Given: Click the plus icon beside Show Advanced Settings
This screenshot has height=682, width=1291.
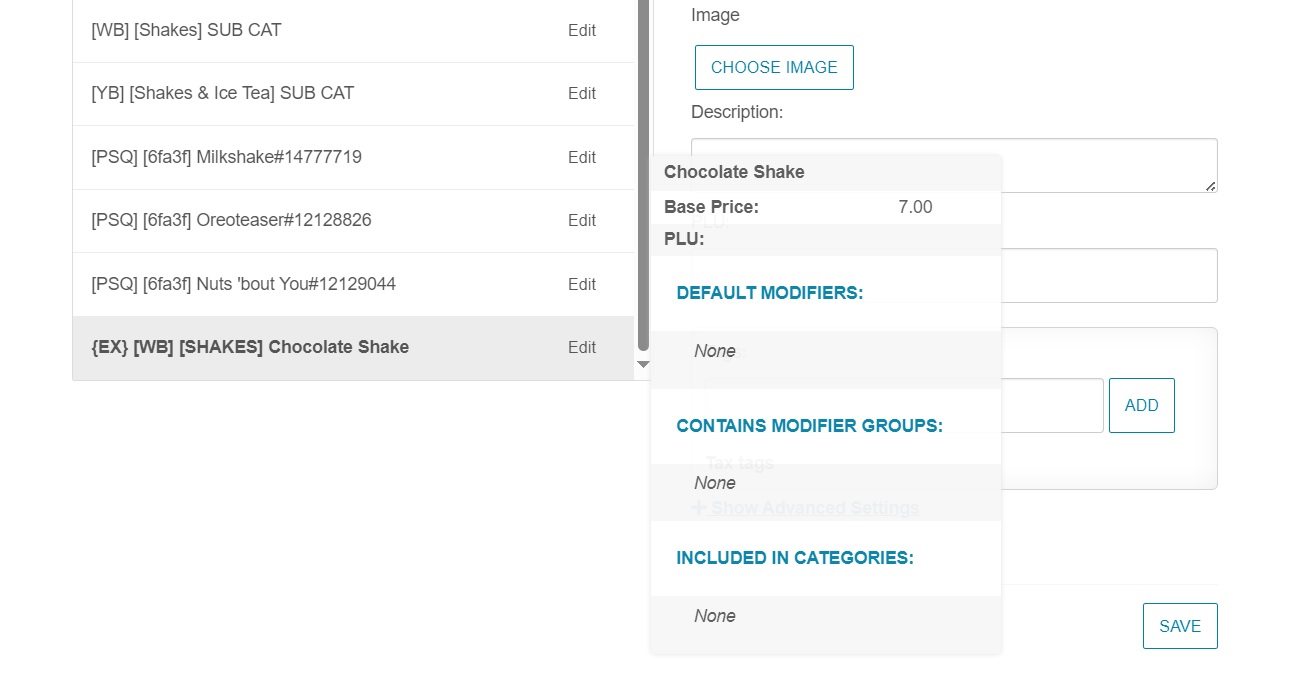Looking at the screenshot, I should [699, 508].
